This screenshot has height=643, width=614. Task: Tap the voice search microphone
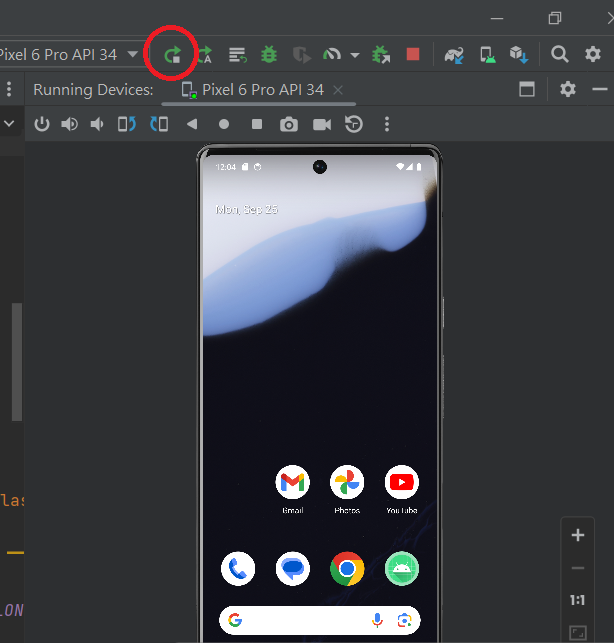tap(377, 620)
